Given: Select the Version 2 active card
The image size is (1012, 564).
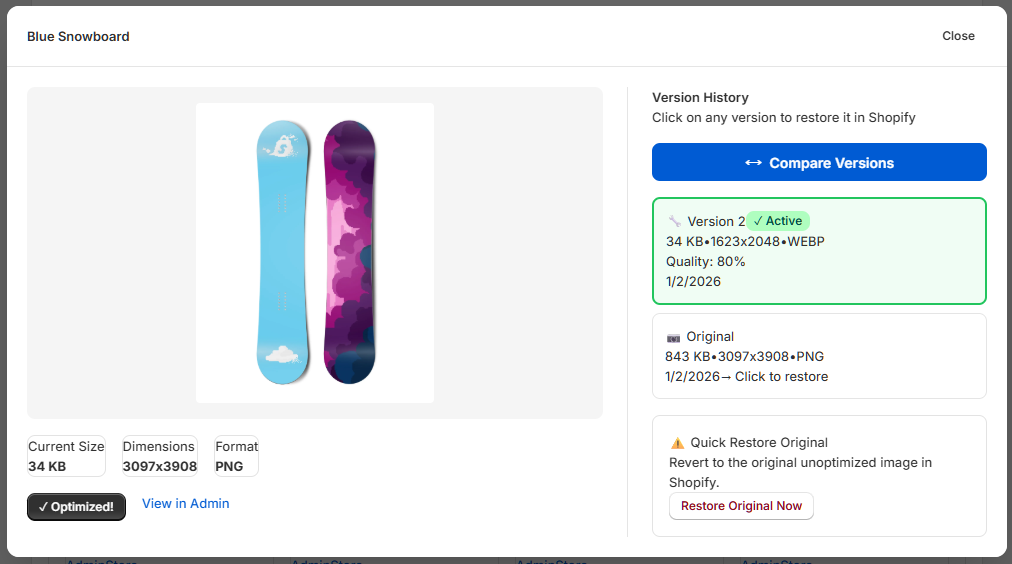Looking at the screenshot, I should [819, 251].
